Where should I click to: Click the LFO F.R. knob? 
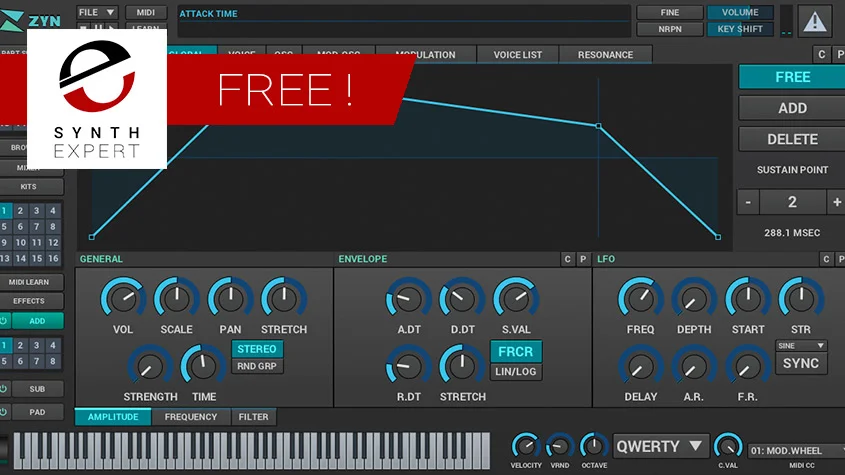[x=747, y=366]
